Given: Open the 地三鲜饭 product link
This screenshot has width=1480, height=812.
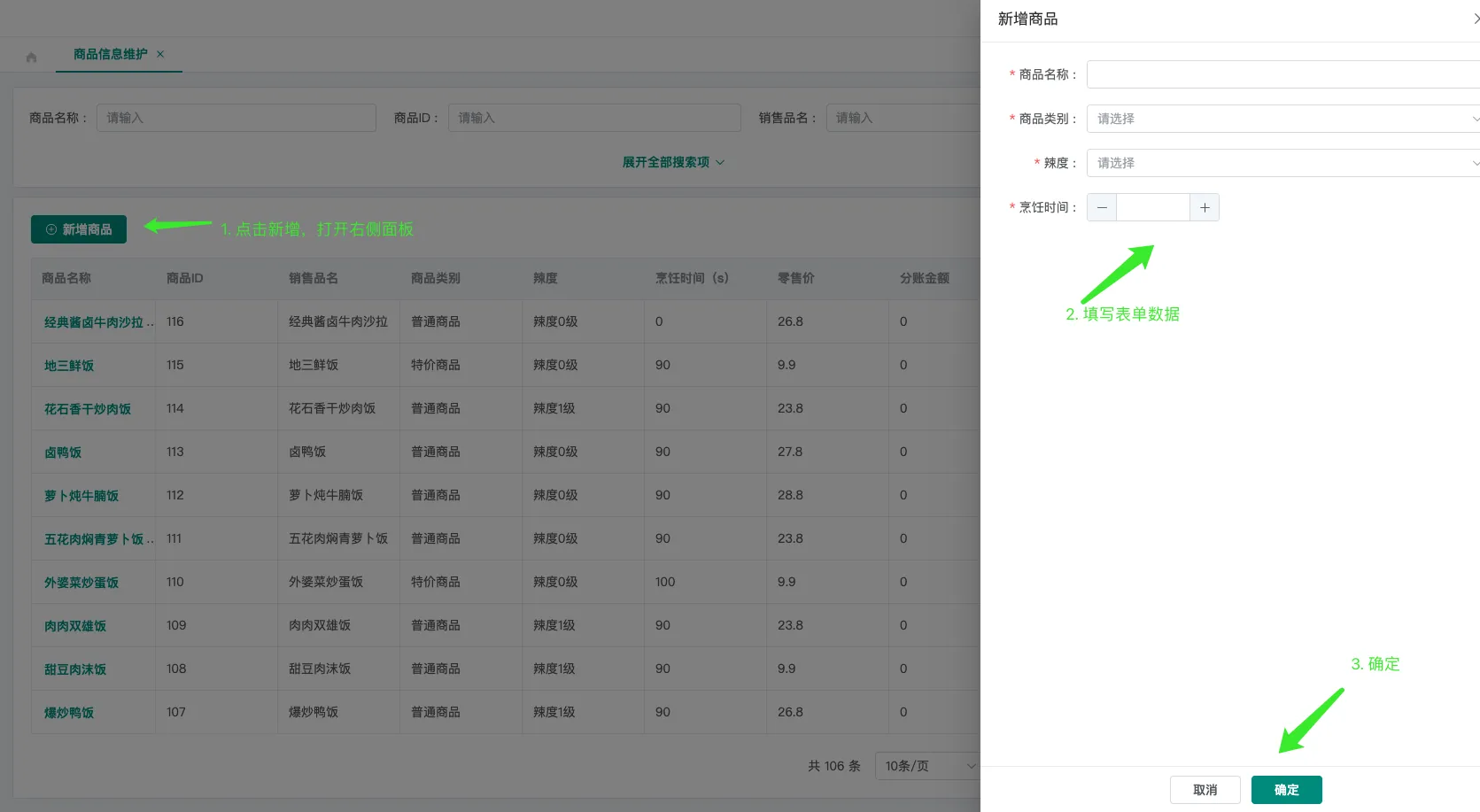Looking at the screenshot, I should [69, 366].
